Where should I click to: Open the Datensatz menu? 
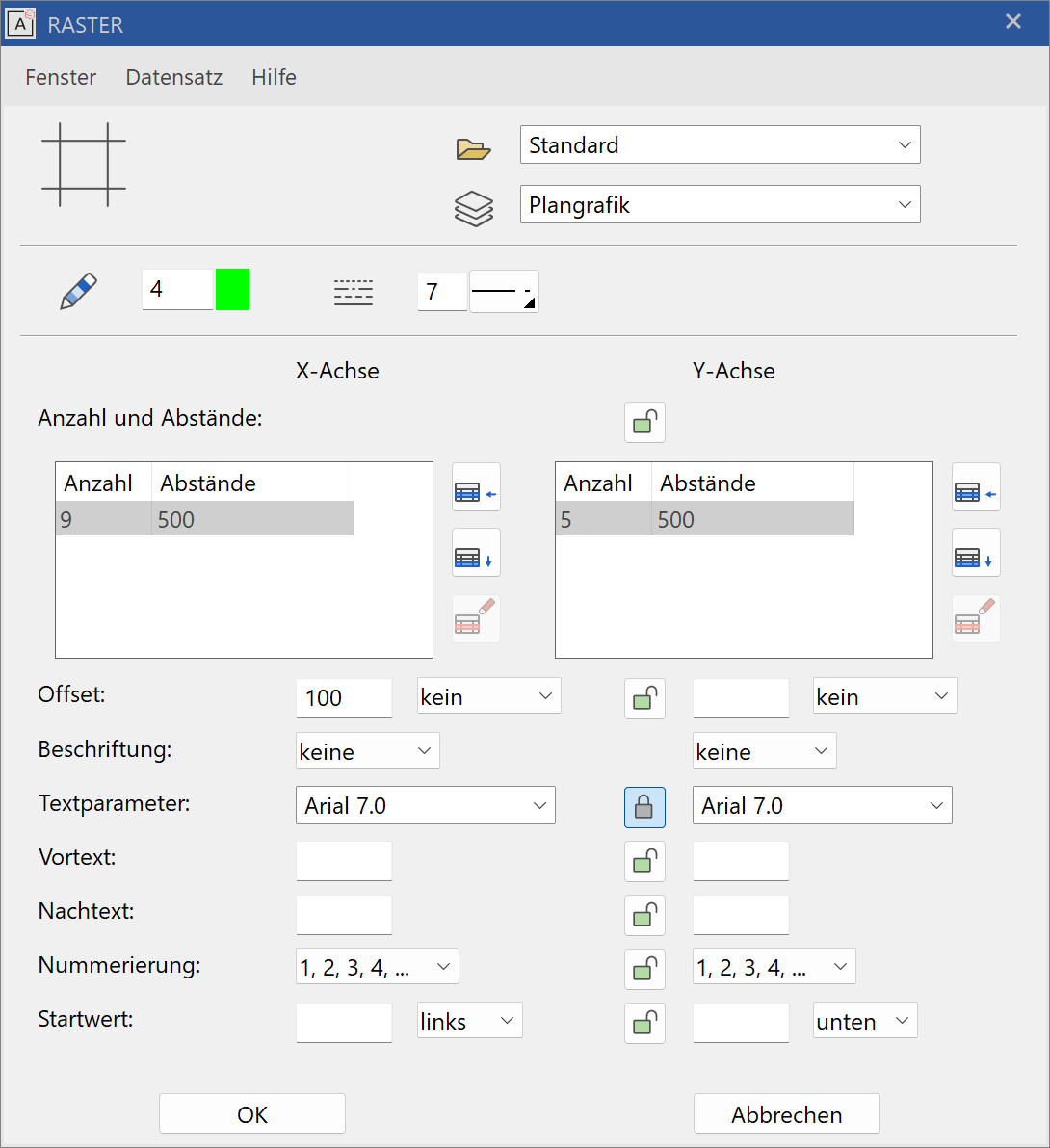click(174, 77)
